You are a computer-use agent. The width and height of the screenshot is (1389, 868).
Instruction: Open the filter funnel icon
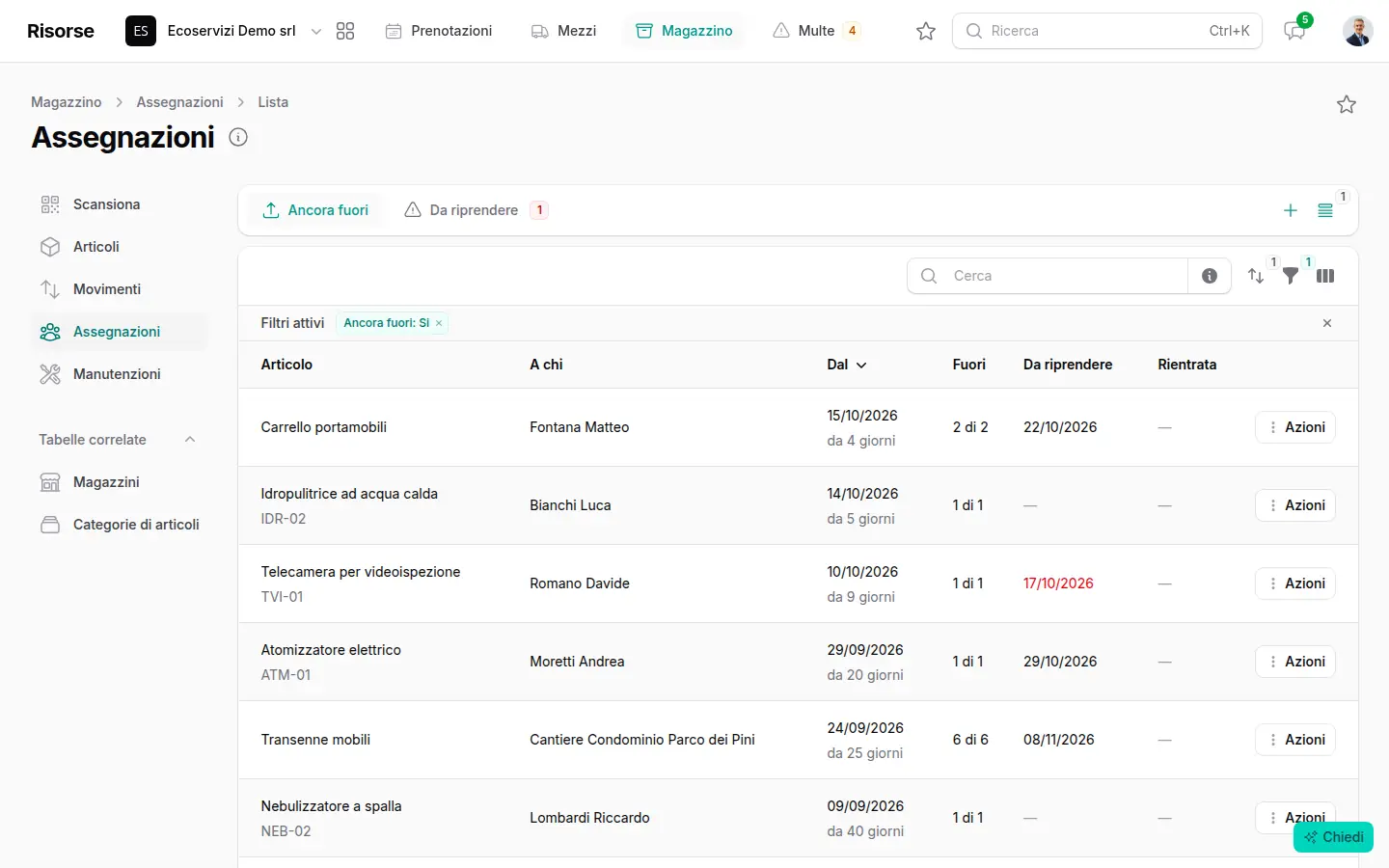point(1291,276)
